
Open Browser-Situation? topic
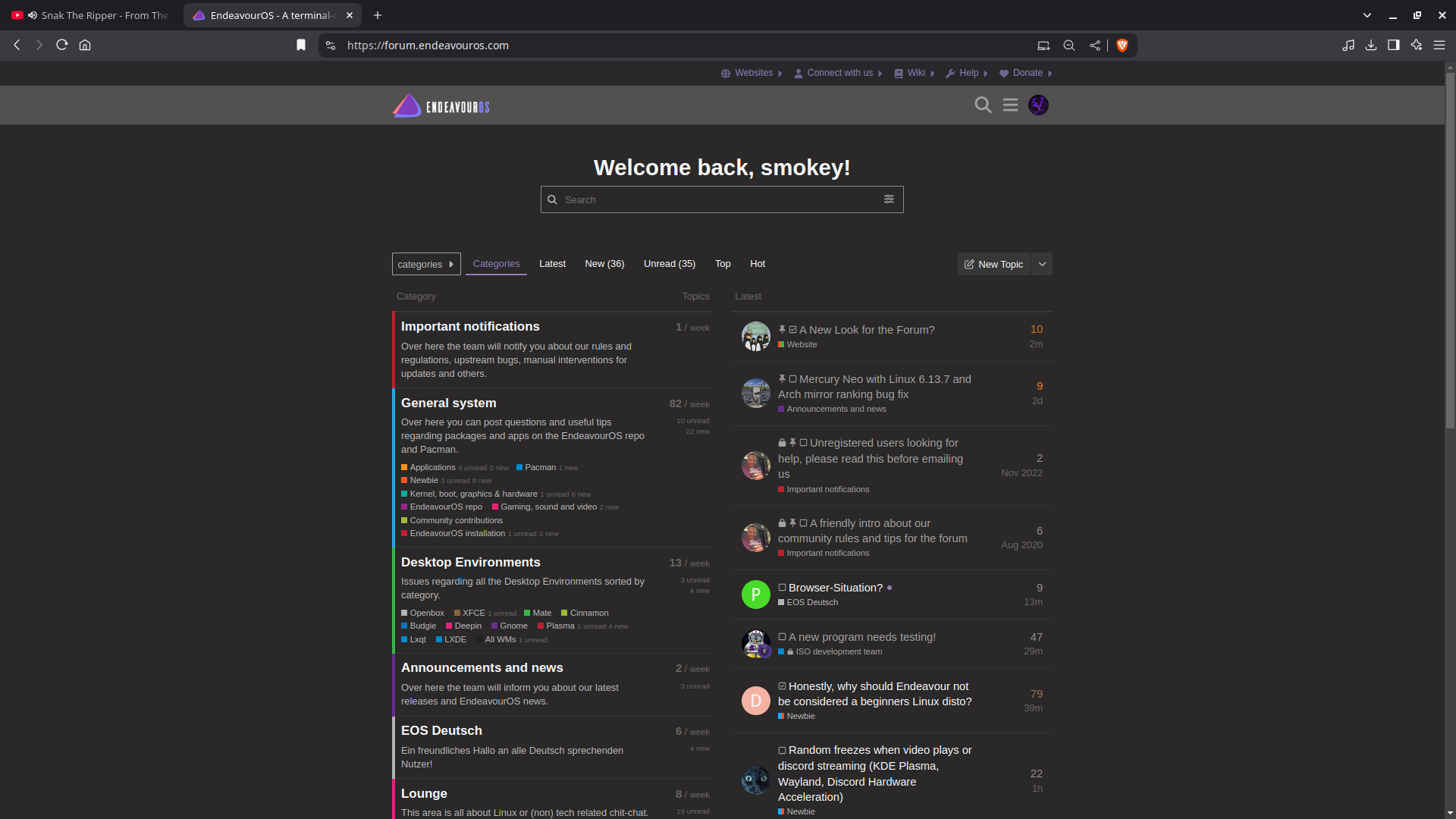(x=836, y=588)
